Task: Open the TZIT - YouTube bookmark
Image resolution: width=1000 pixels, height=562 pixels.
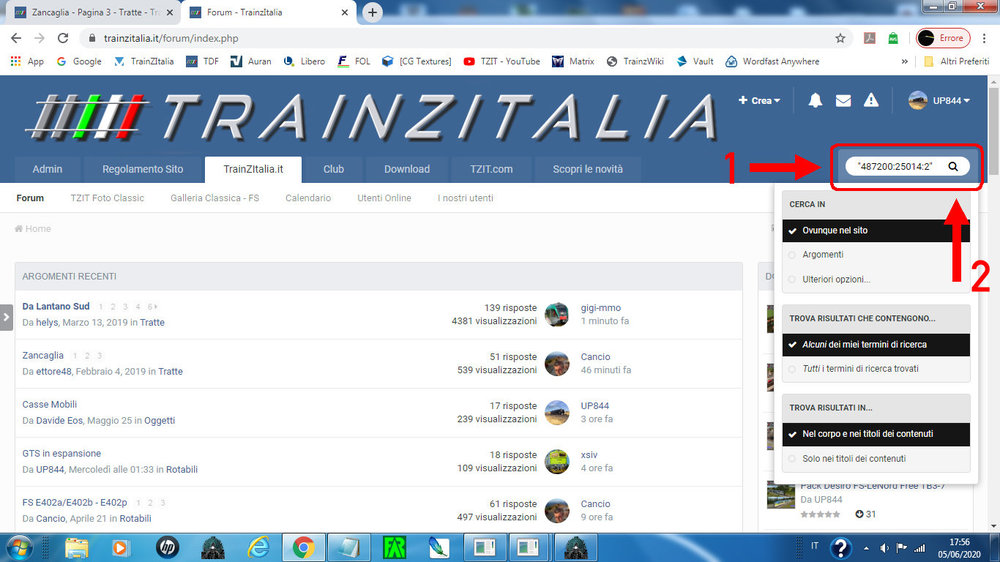Action: 502,61
